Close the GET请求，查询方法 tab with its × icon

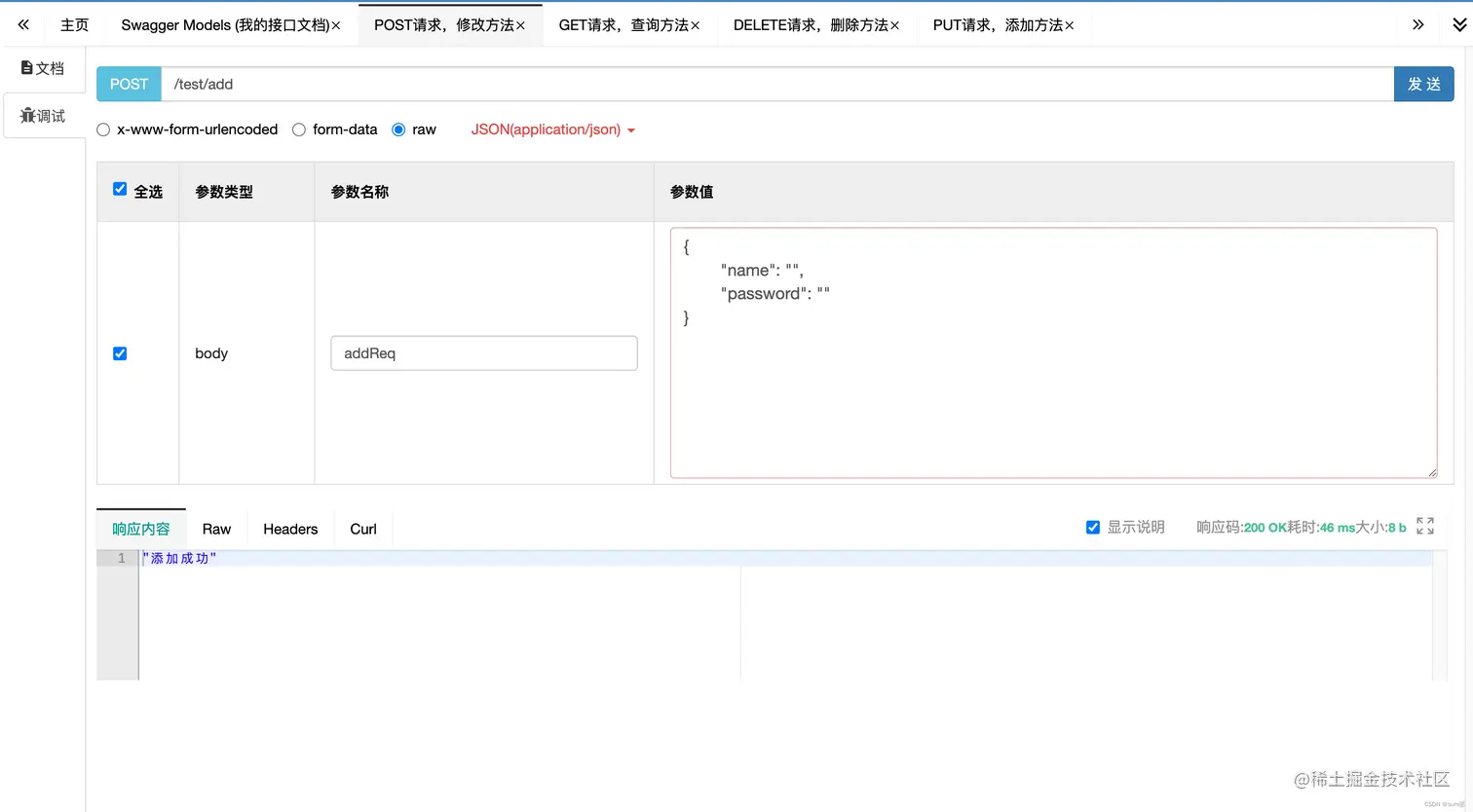(696, 25)
